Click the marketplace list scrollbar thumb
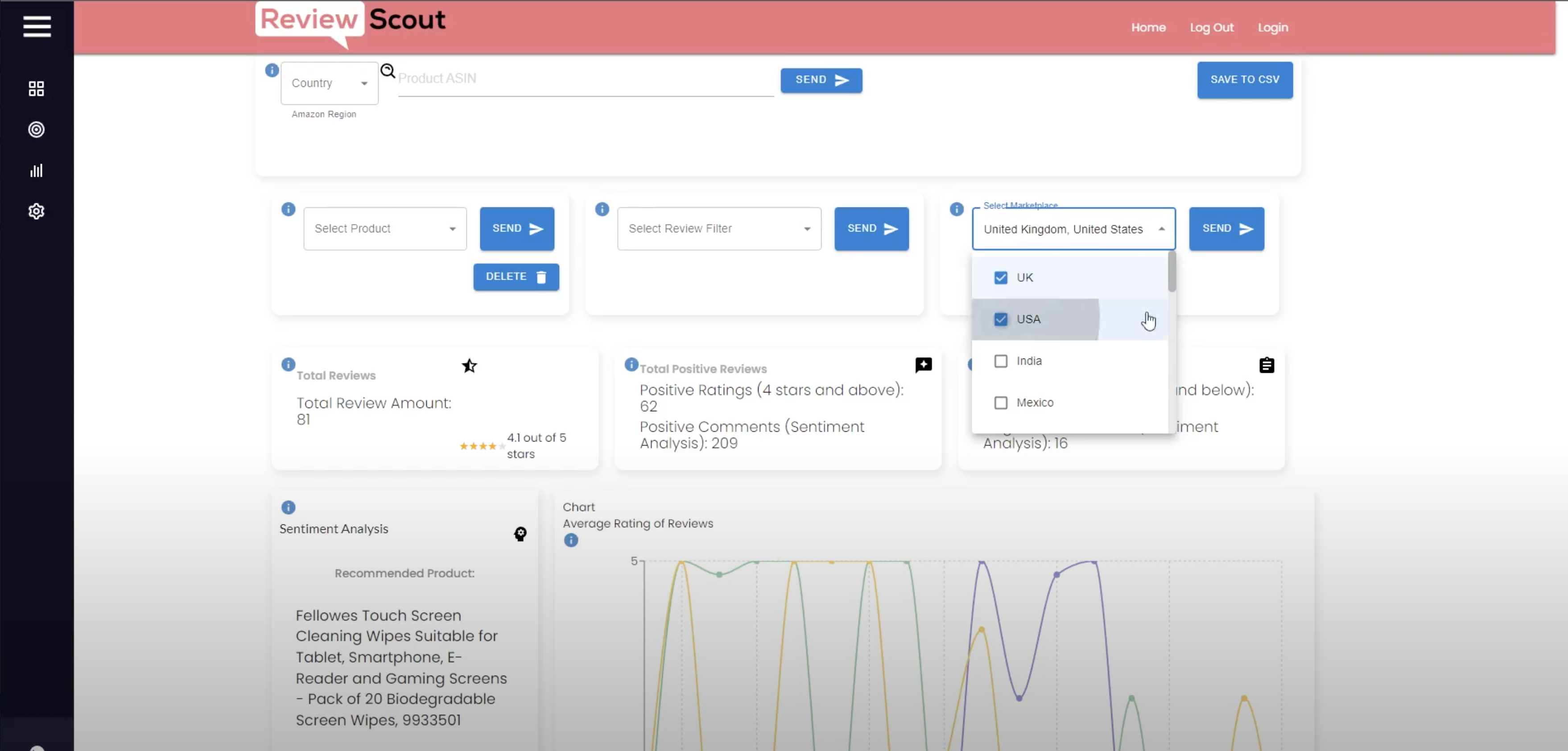1568x751 pixels. coord(1172,272)
